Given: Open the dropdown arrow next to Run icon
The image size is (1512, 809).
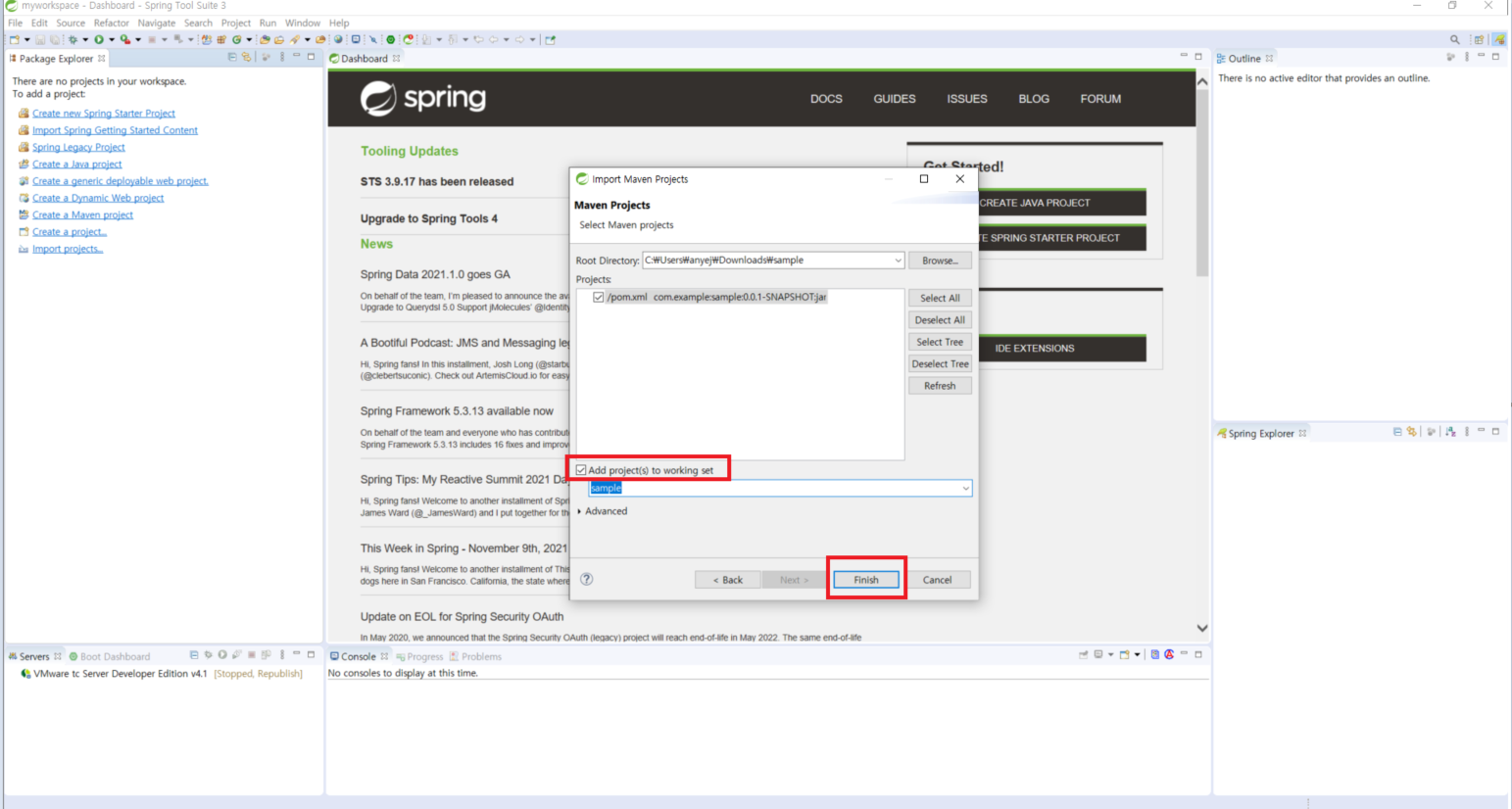Looking at the screenshot, I should 112,40.
